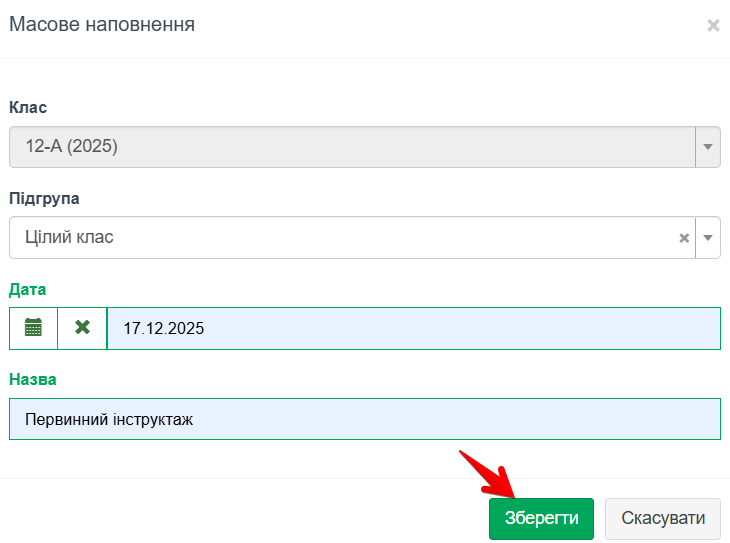Focus the date field showing 17.12.2025
The width and height of the screenshot is (730, 543).
[412, 328]
